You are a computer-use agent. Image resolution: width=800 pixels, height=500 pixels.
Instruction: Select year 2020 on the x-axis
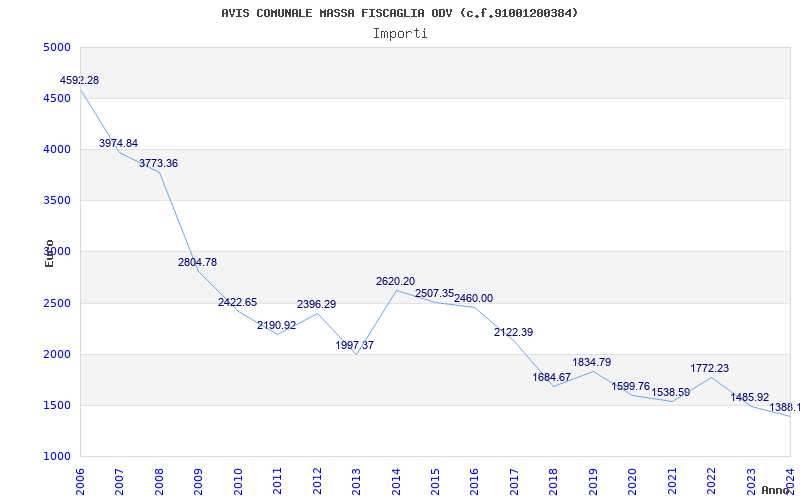pyautogui.click(x=632, y=481)
